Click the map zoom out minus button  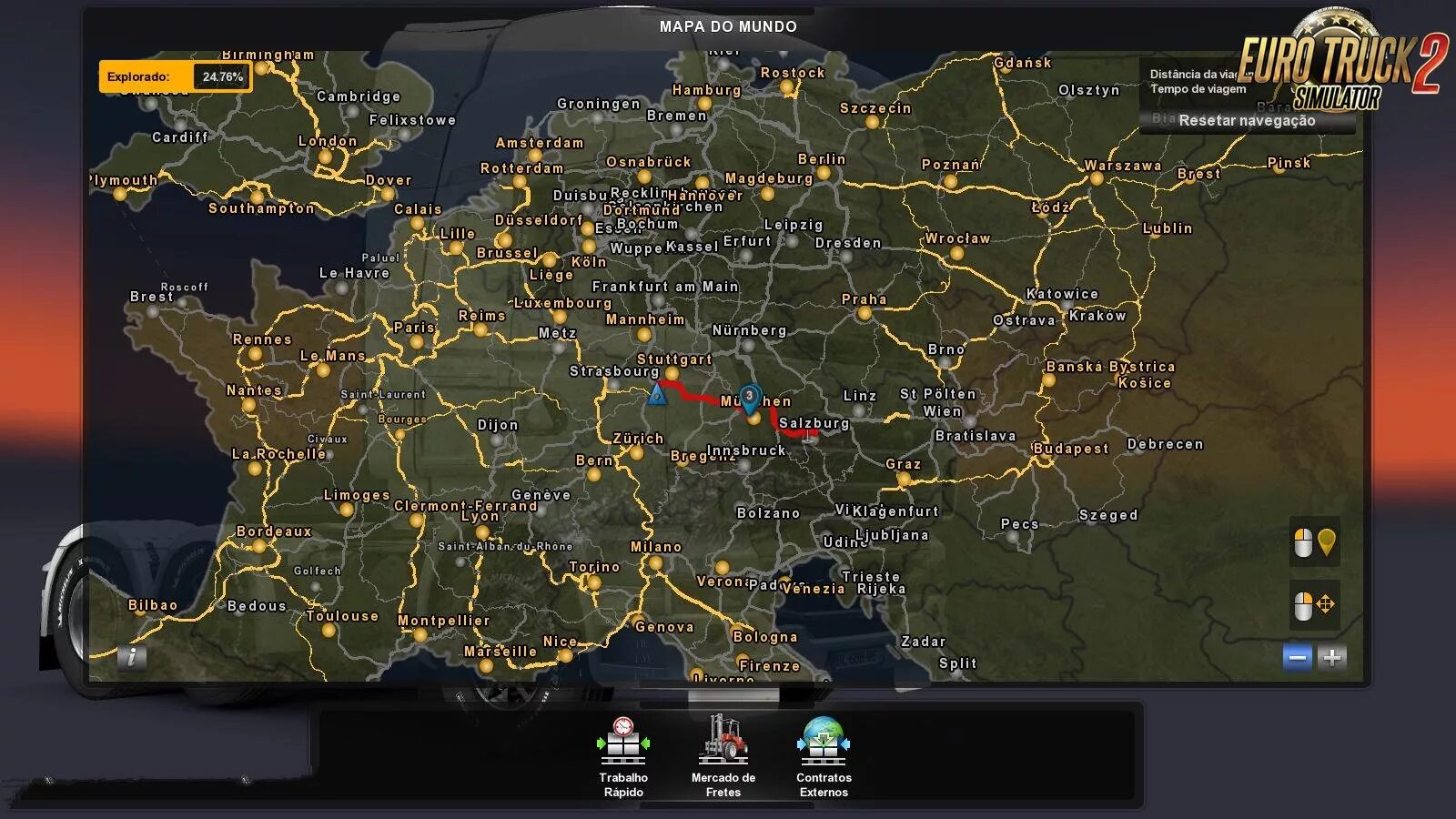click(1298, 657)
